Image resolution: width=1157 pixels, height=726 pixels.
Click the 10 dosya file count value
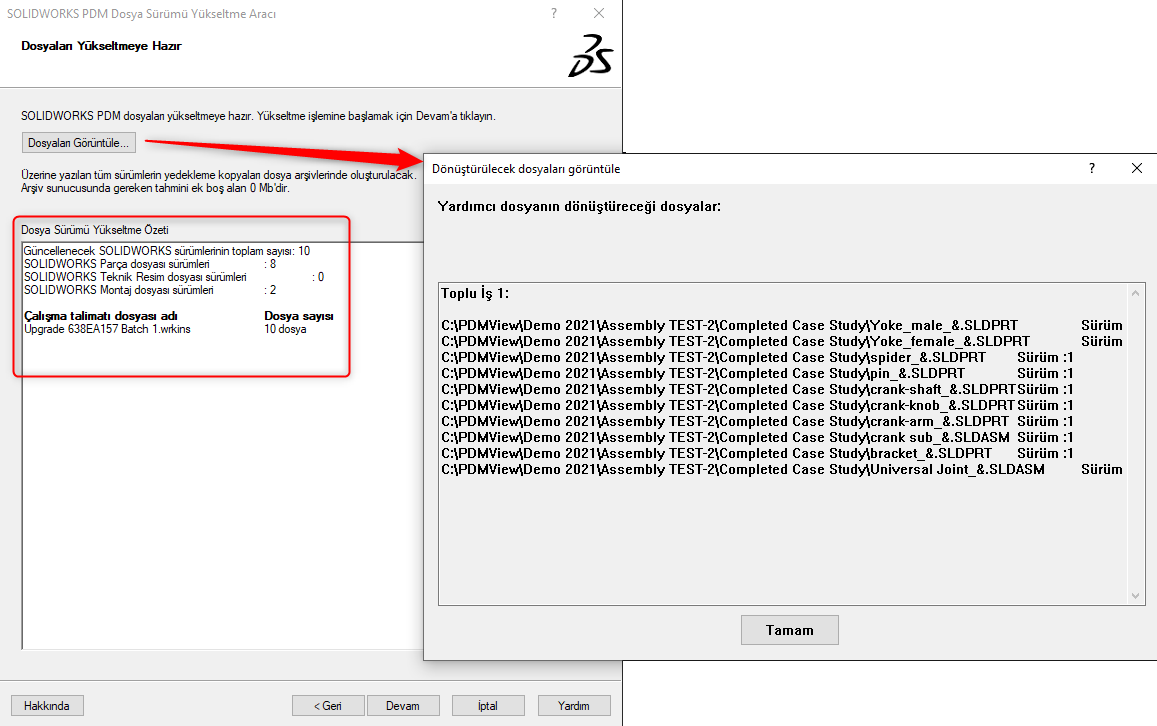point(286,329)
